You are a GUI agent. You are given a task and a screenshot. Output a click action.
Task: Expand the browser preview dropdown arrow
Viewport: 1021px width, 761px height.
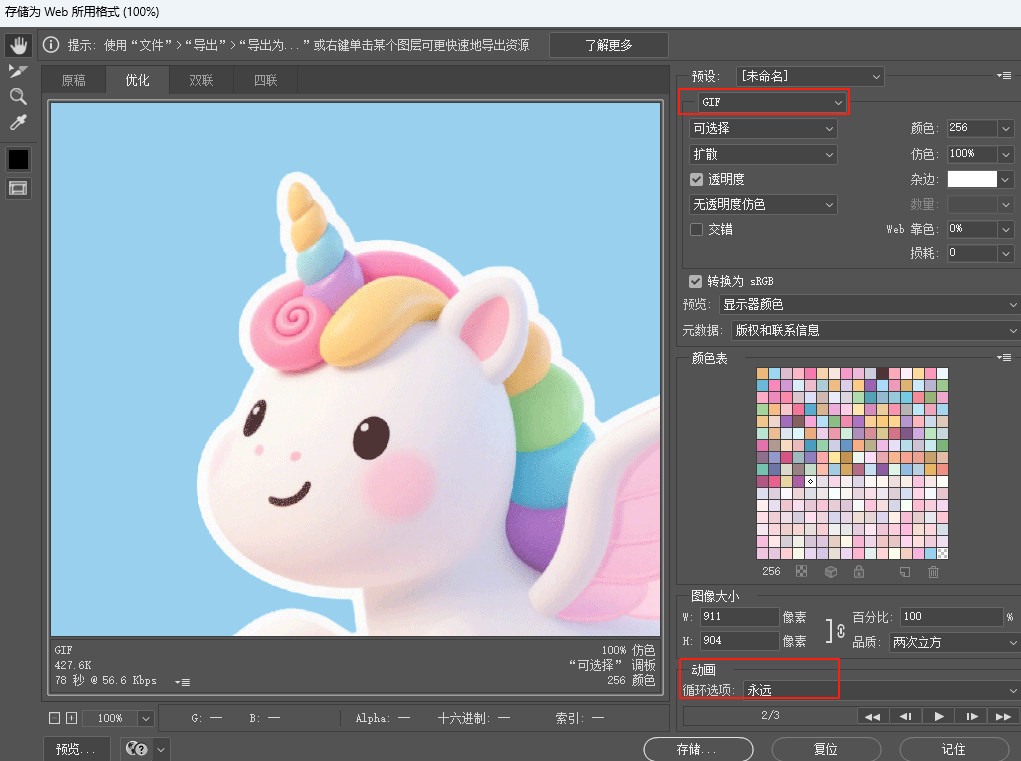[x=161, y=750]
